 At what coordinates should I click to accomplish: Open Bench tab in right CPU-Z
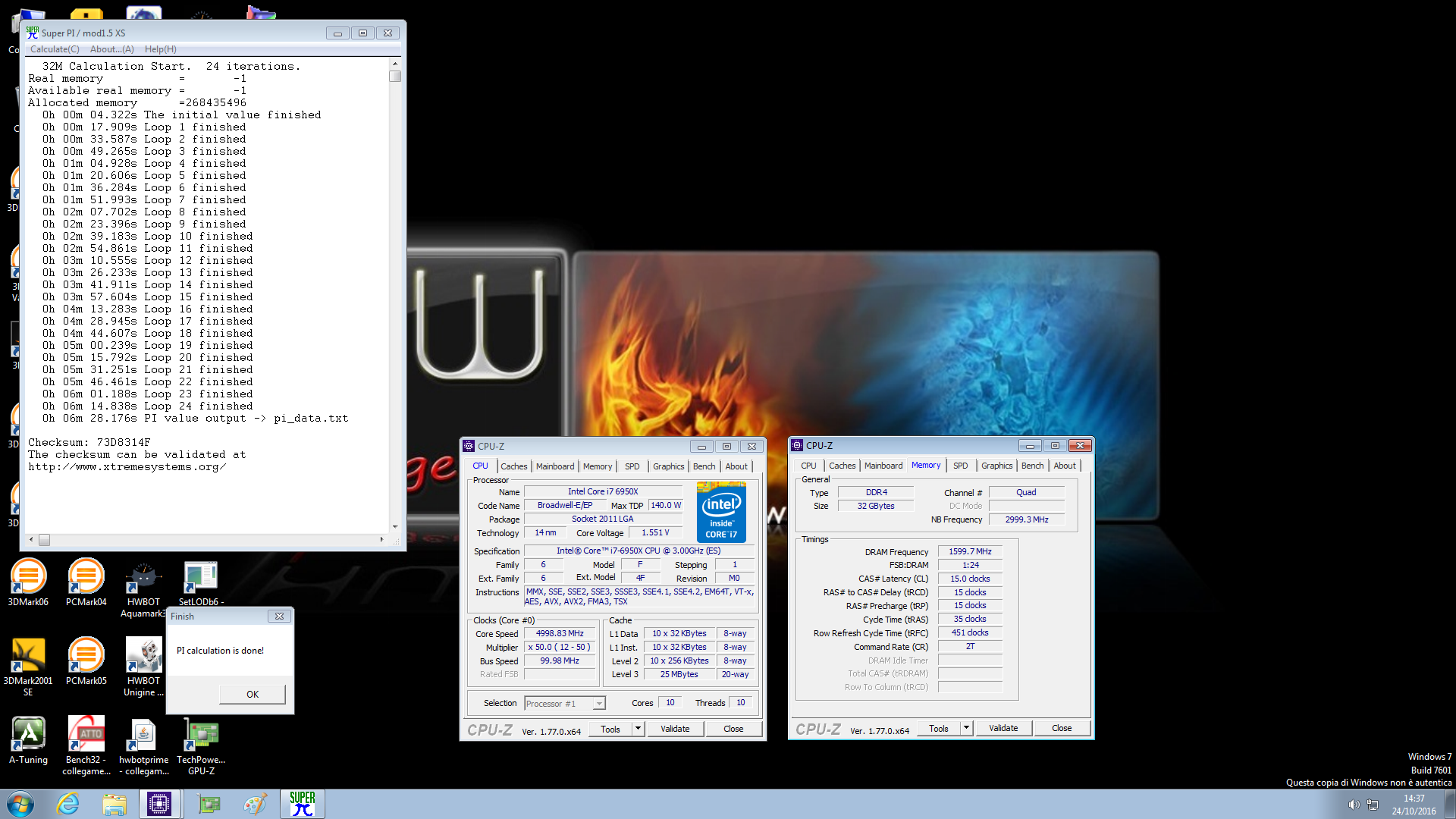point(1032,466)
